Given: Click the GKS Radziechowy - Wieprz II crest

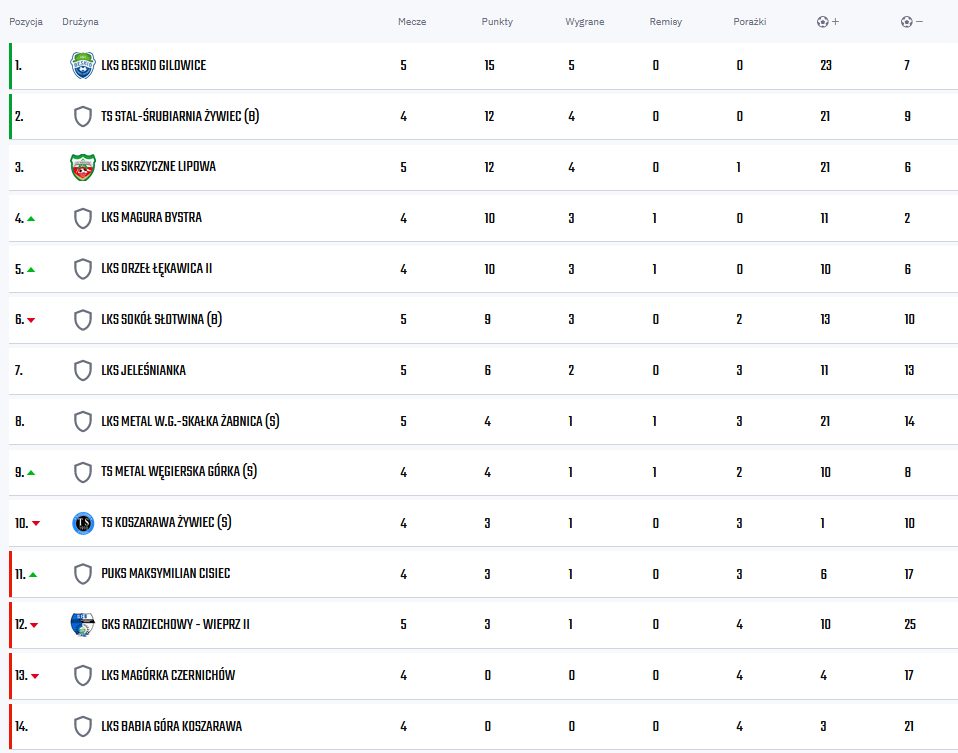Looking at the screenshot, I should (82, 625).
